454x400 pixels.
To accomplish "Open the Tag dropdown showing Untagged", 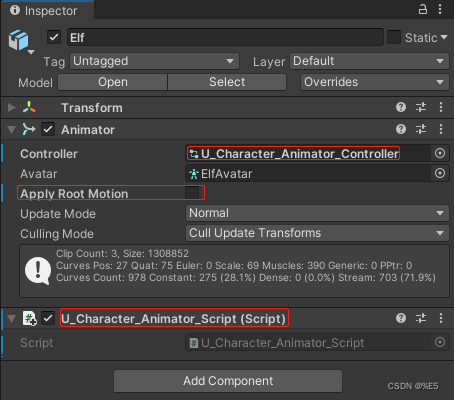I will (x=154, y=61).
